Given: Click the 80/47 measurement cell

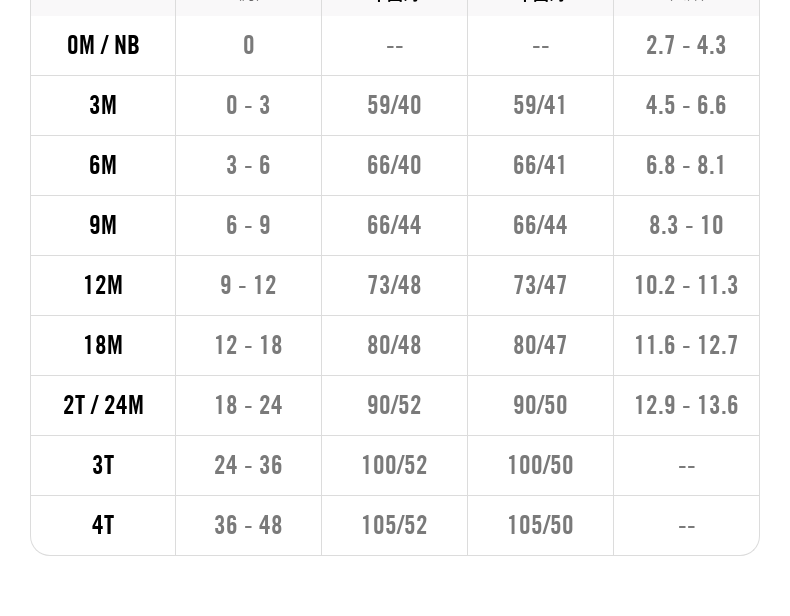Looking at the screenshot, I should (540, 345).
